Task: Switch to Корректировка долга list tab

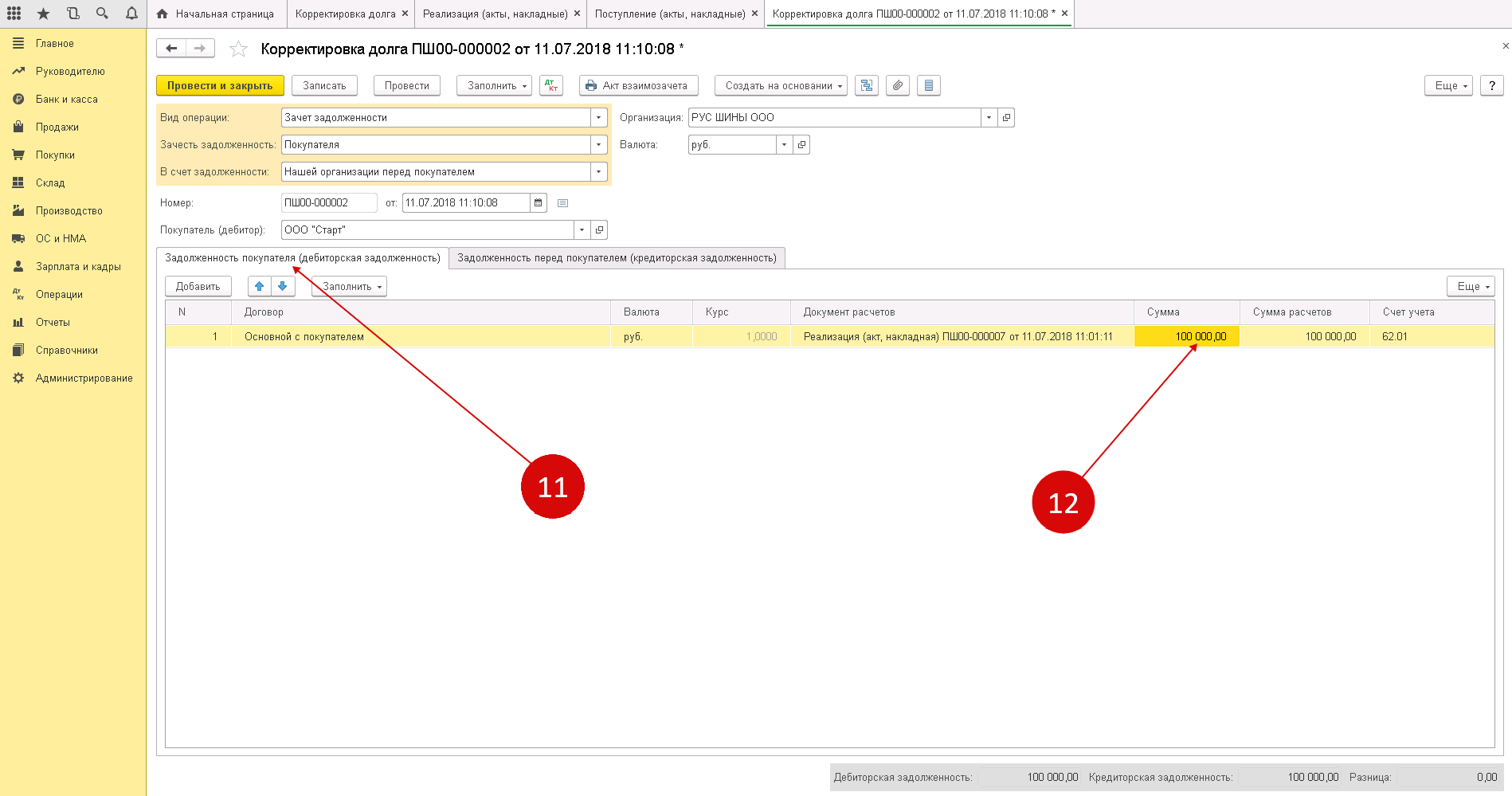Action: 345,14
